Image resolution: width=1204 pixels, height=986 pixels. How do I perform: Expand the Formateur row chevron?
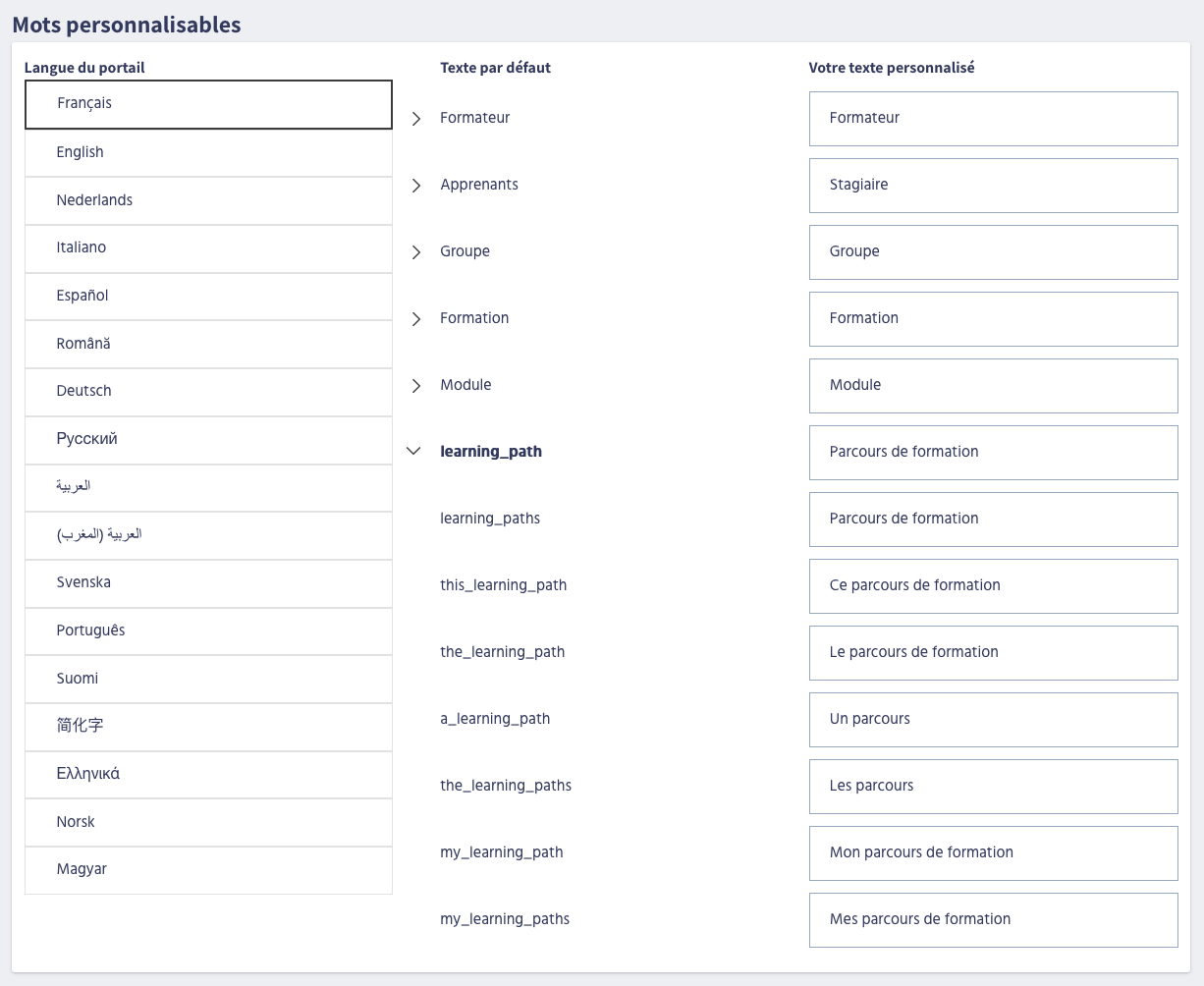point(416,119)
